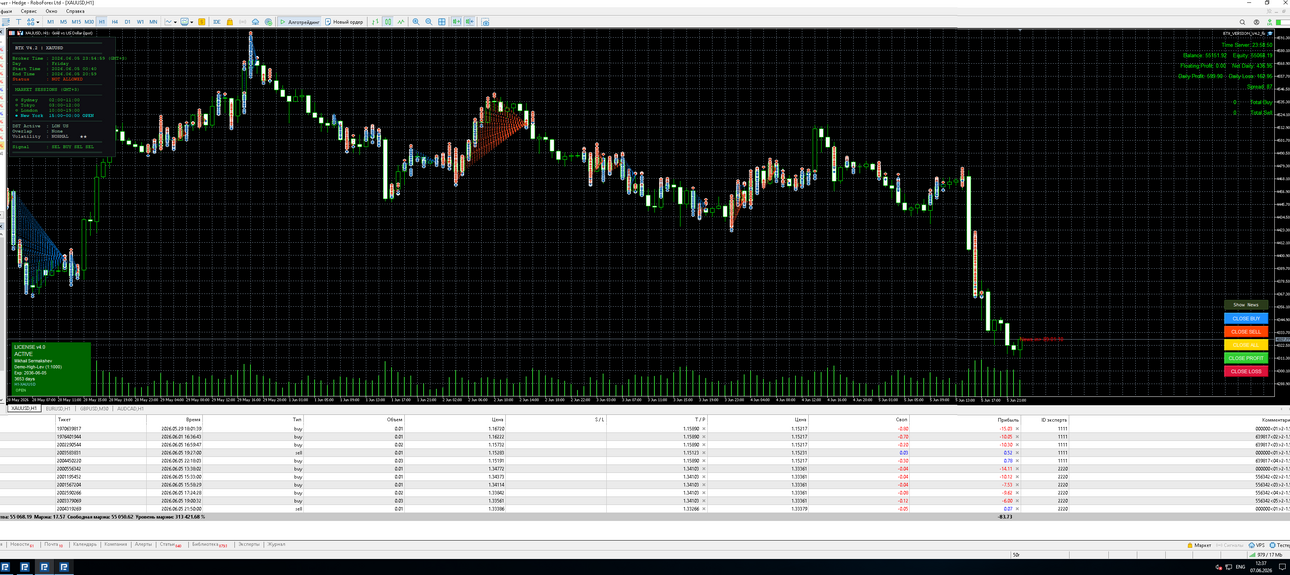Open the Новости terminal tab
Screen dimensions: 1290x575
click(21, 544)
